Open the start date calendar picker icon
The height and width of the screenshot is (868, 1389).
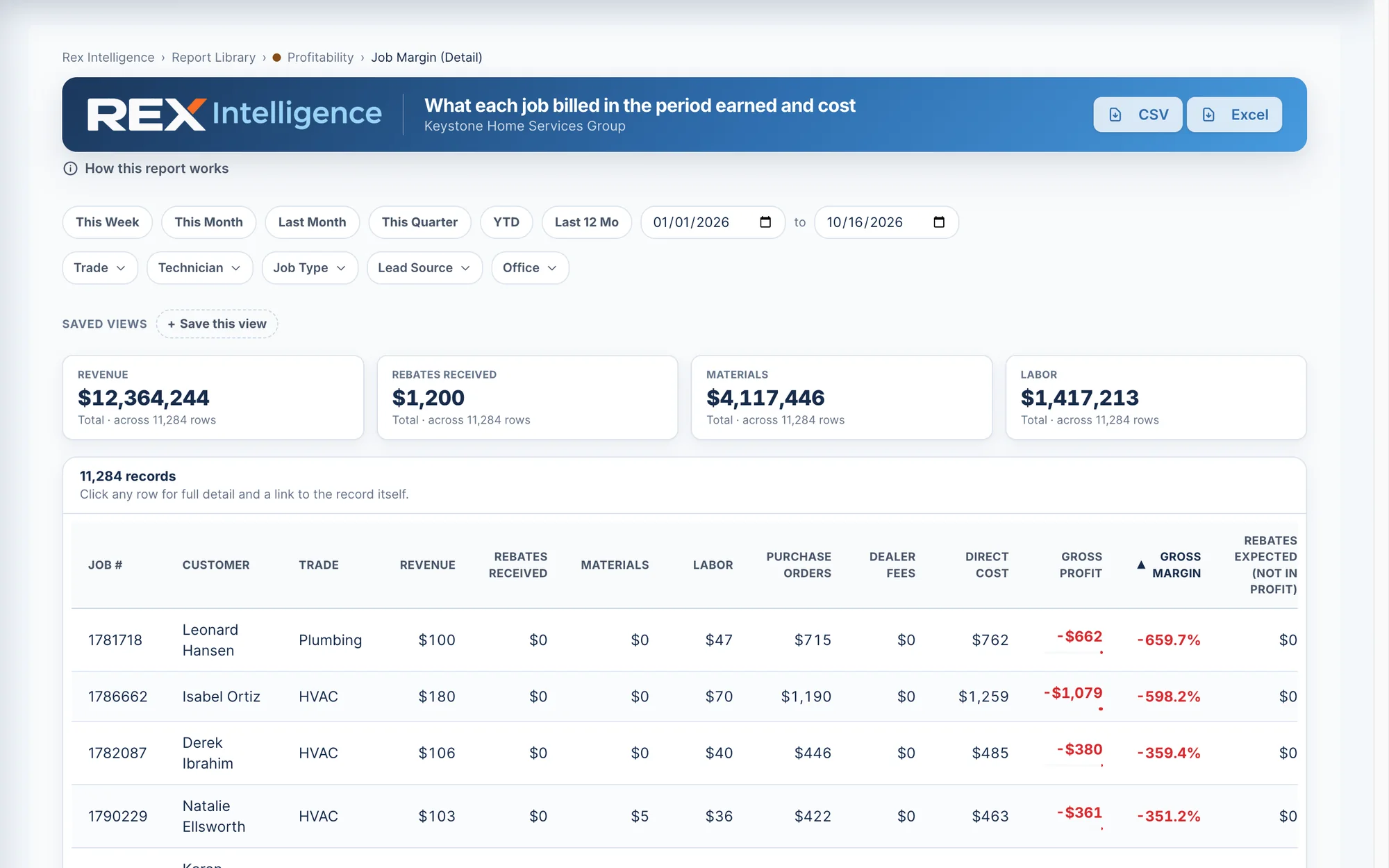[765, 222]
